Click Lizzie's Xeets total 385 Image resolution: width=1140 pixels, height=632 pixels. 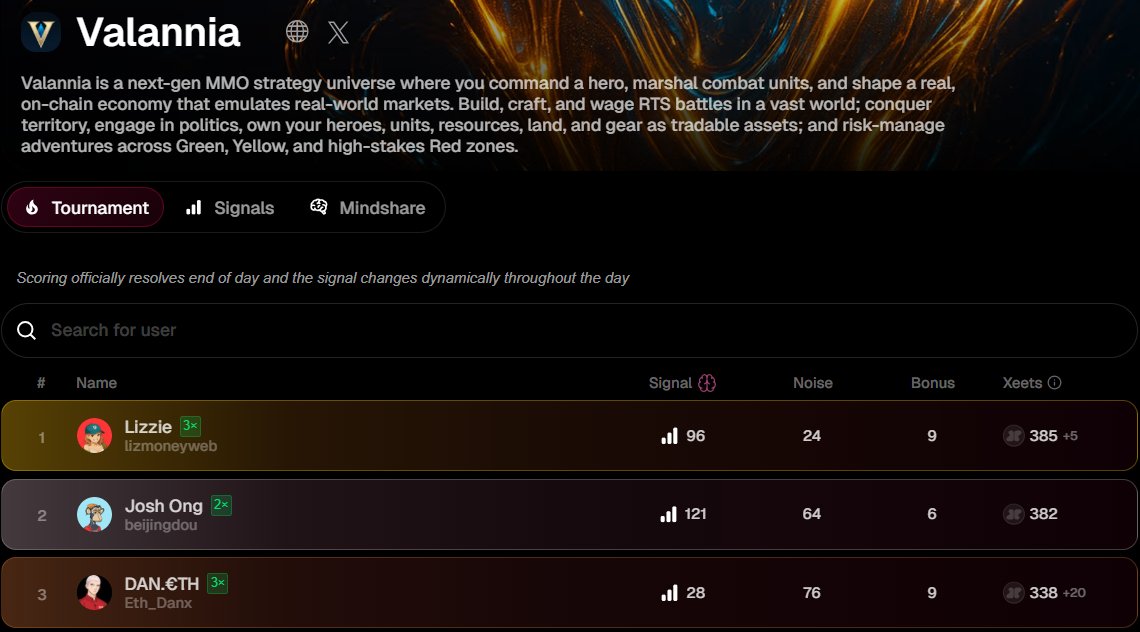[1043, 436]
